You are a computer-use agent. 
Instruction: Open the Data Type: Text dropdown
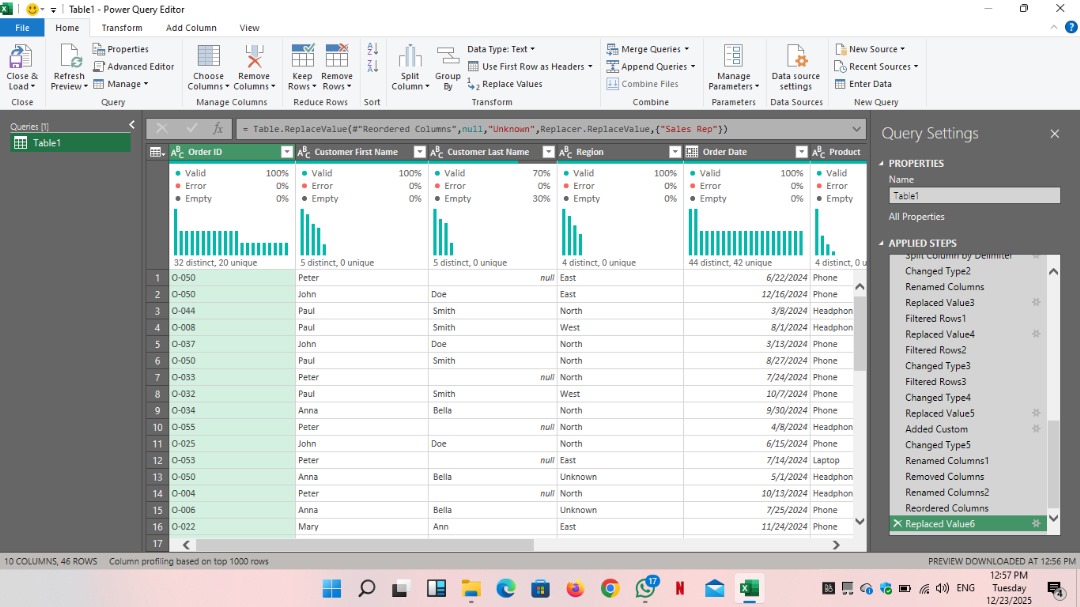tap(501, 49)
